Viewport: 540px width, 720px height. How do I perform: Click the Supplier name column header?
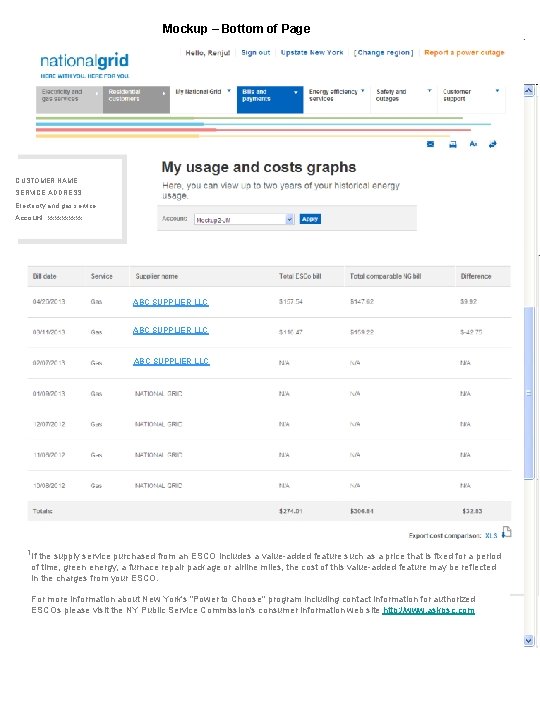coord(157,276)
